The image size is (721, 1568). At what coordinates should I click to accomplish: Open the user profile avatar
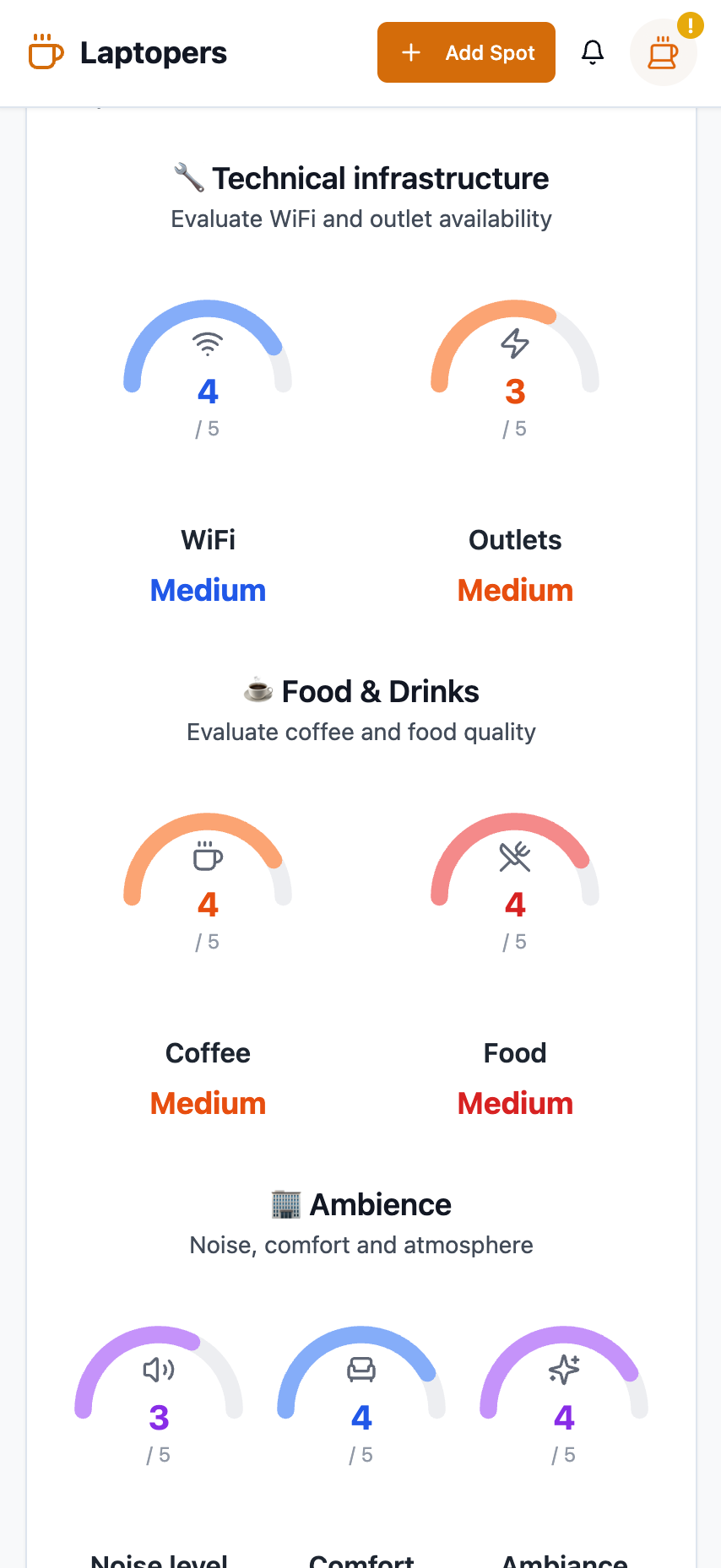pos(663,52)
